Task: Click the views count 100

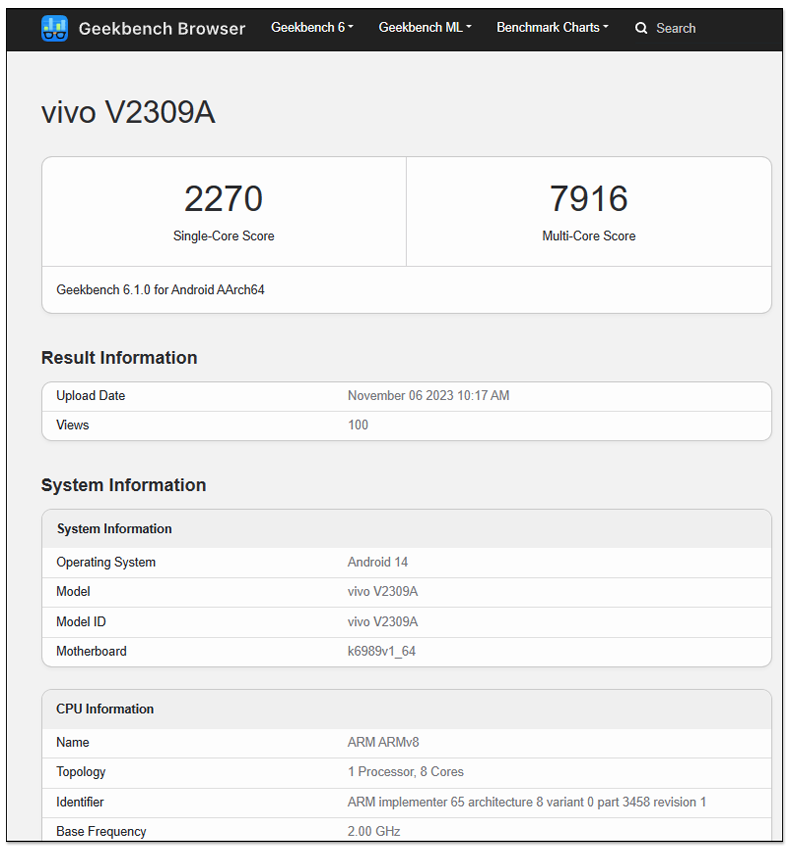Action: pyautogui.click(x=358, y=425)
